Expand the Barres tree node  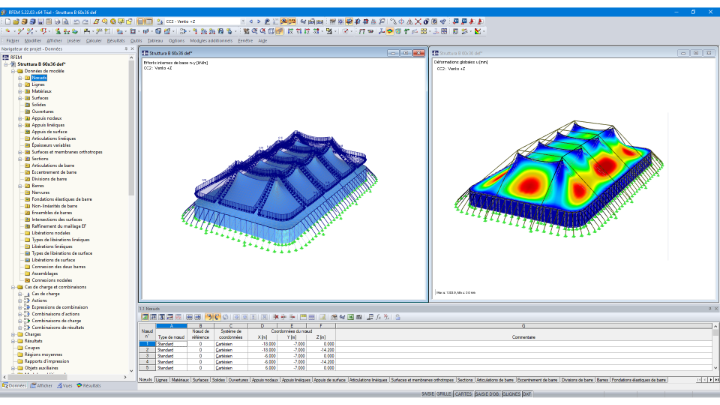tap(20, 186)
